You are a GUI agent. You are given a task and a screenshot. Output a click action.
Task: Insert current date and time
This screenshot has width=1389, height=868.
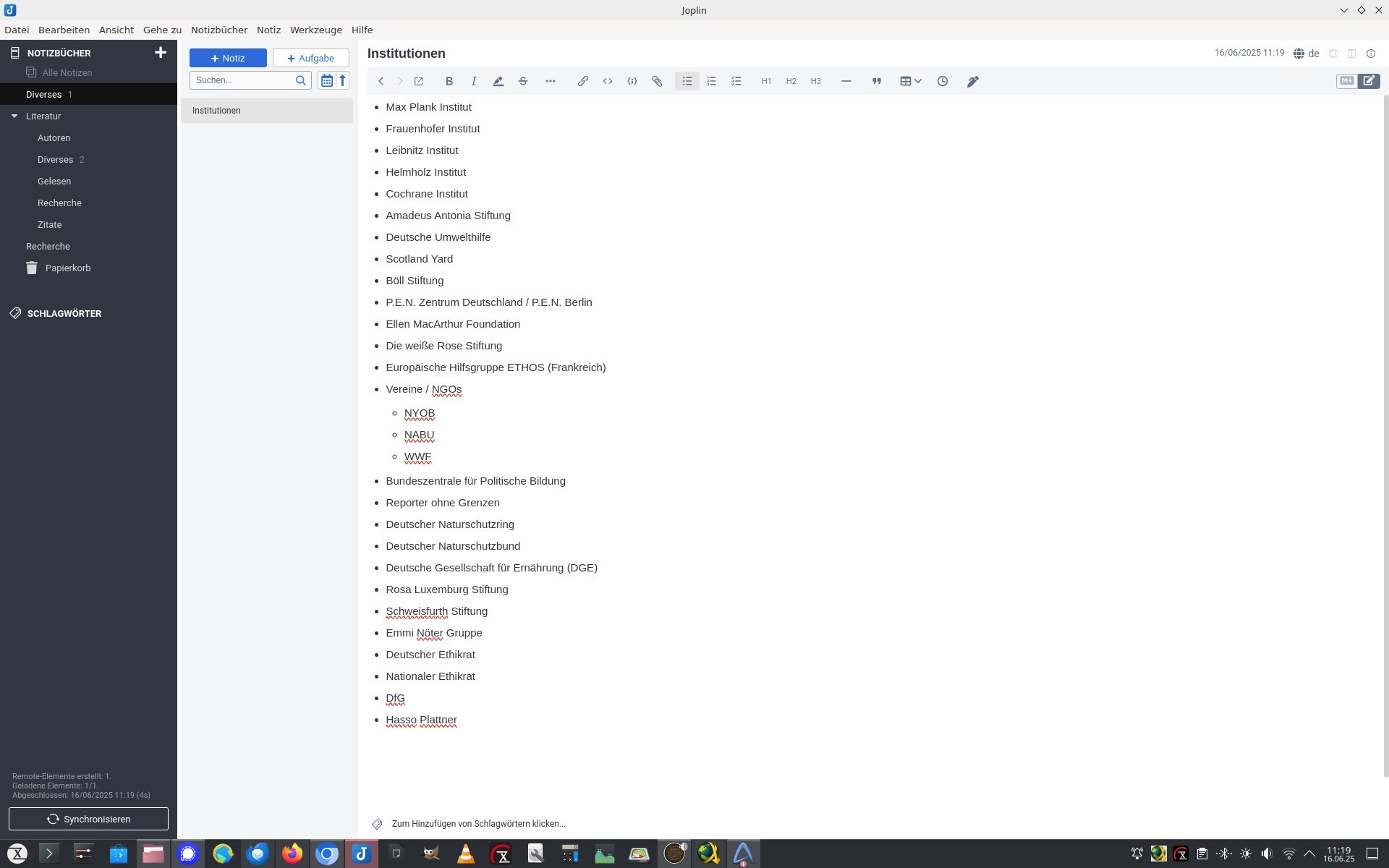click(x=943, y=81)
